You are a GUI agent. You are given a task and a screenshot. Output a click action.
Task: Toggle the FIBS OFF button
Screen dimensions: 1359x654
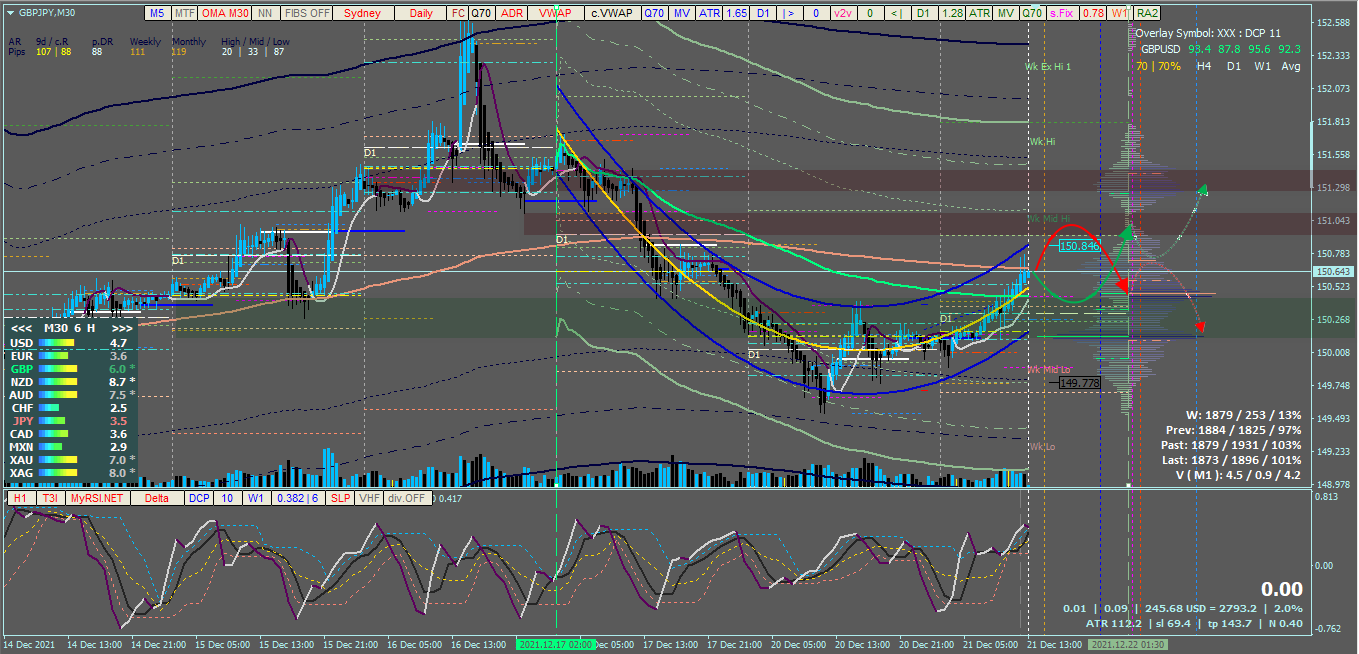pyautogui.click(x=307, y=13)
